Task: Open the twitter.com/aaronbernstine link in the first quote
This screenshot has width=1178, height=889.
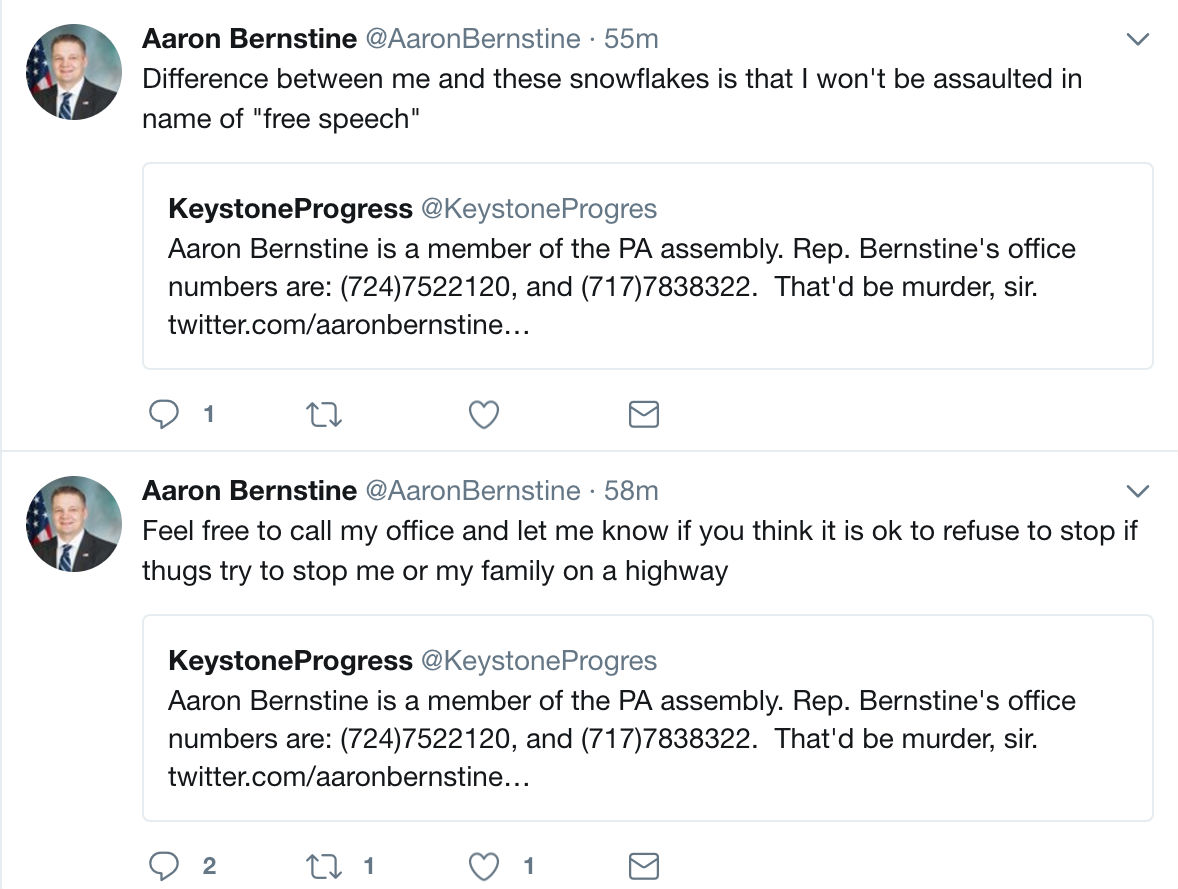Action: tap(349, 325)
